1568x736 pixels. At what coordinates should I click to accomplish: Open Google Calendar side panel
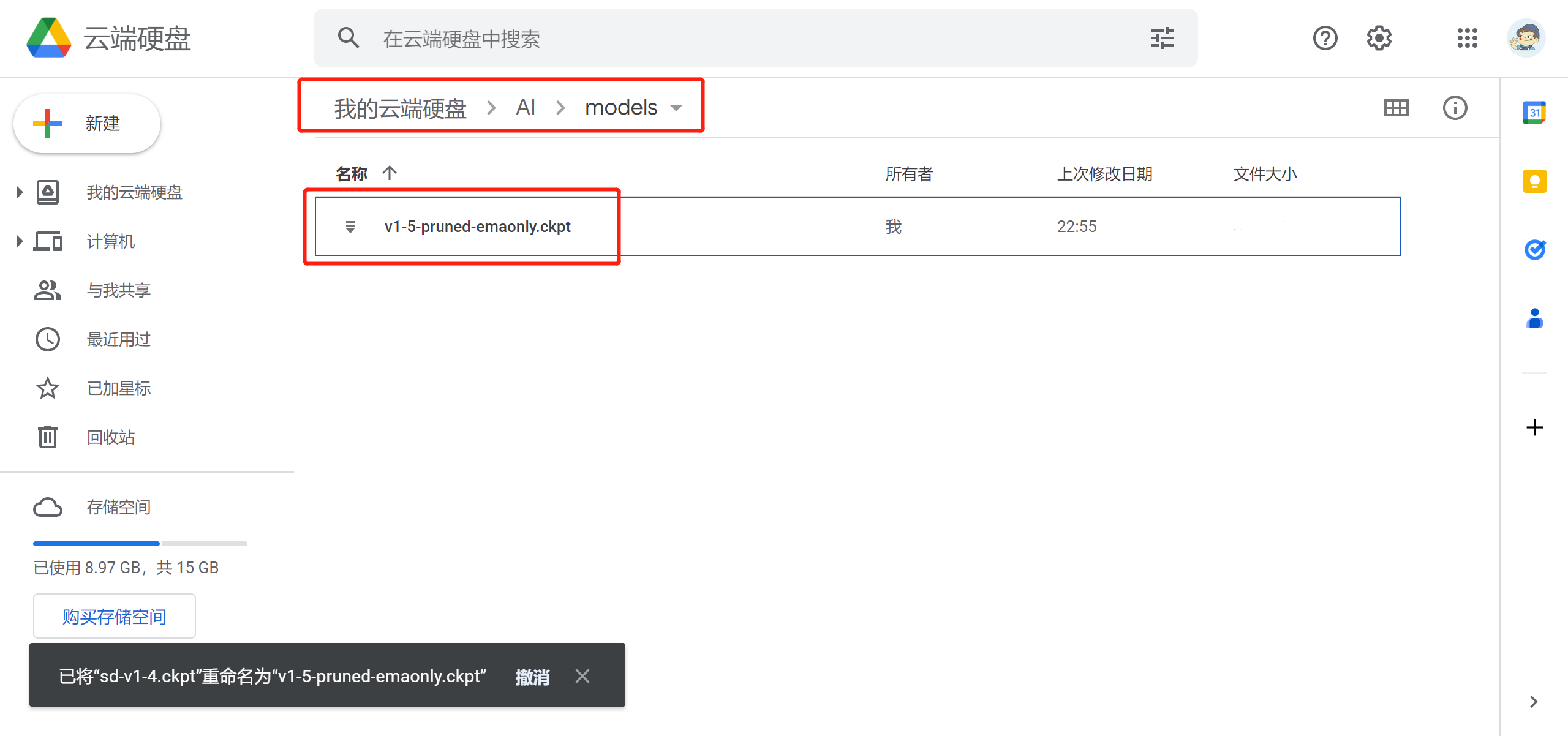[1534, 113]
